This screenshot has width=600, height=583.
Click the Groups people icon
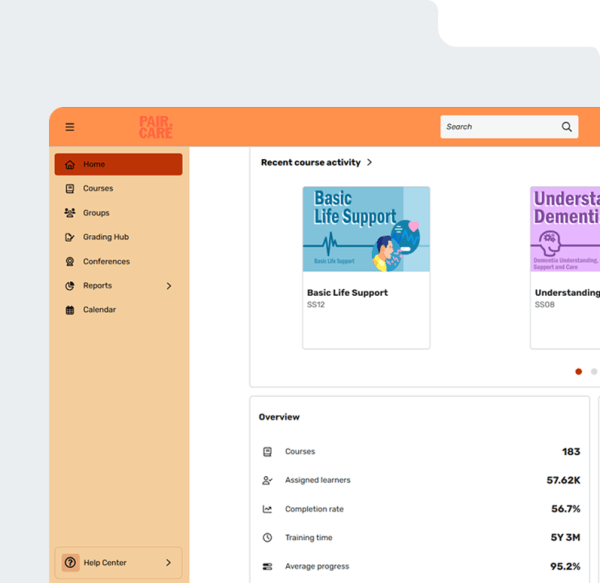pyautogui.click(x=70, y=213)
